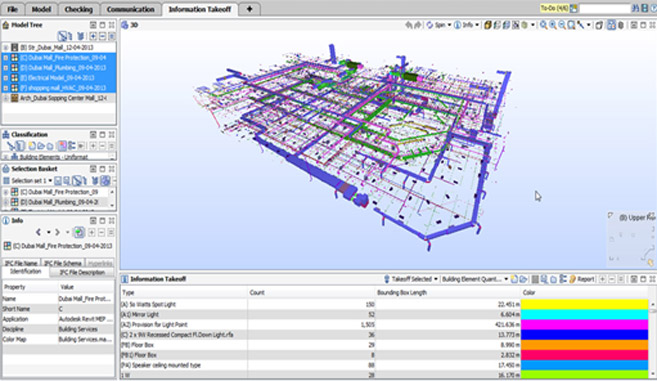Click the new classification icon in Classification toolbar
Image resolution: width=657 pixels, height=381 pixels.
[x=32, y=146]
